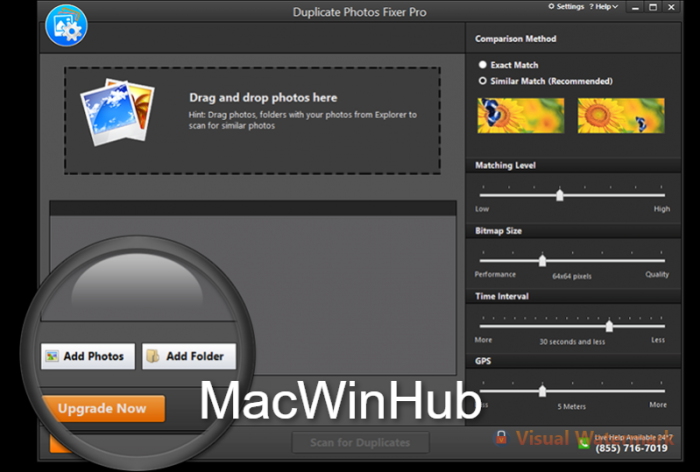700x472 pixels.
Task: Click the Bitmap Size section header
Action: [498, 231]
